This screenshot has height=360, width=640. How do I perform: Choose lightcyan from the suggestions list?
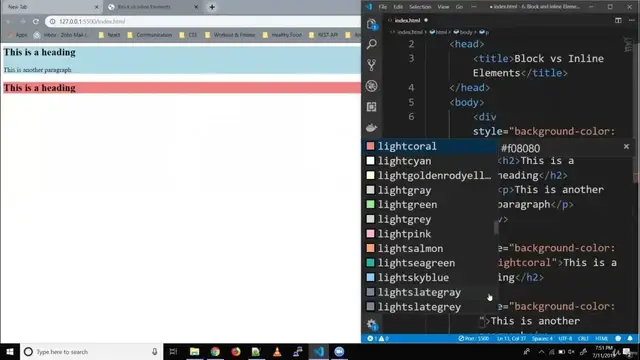point(430,161)
